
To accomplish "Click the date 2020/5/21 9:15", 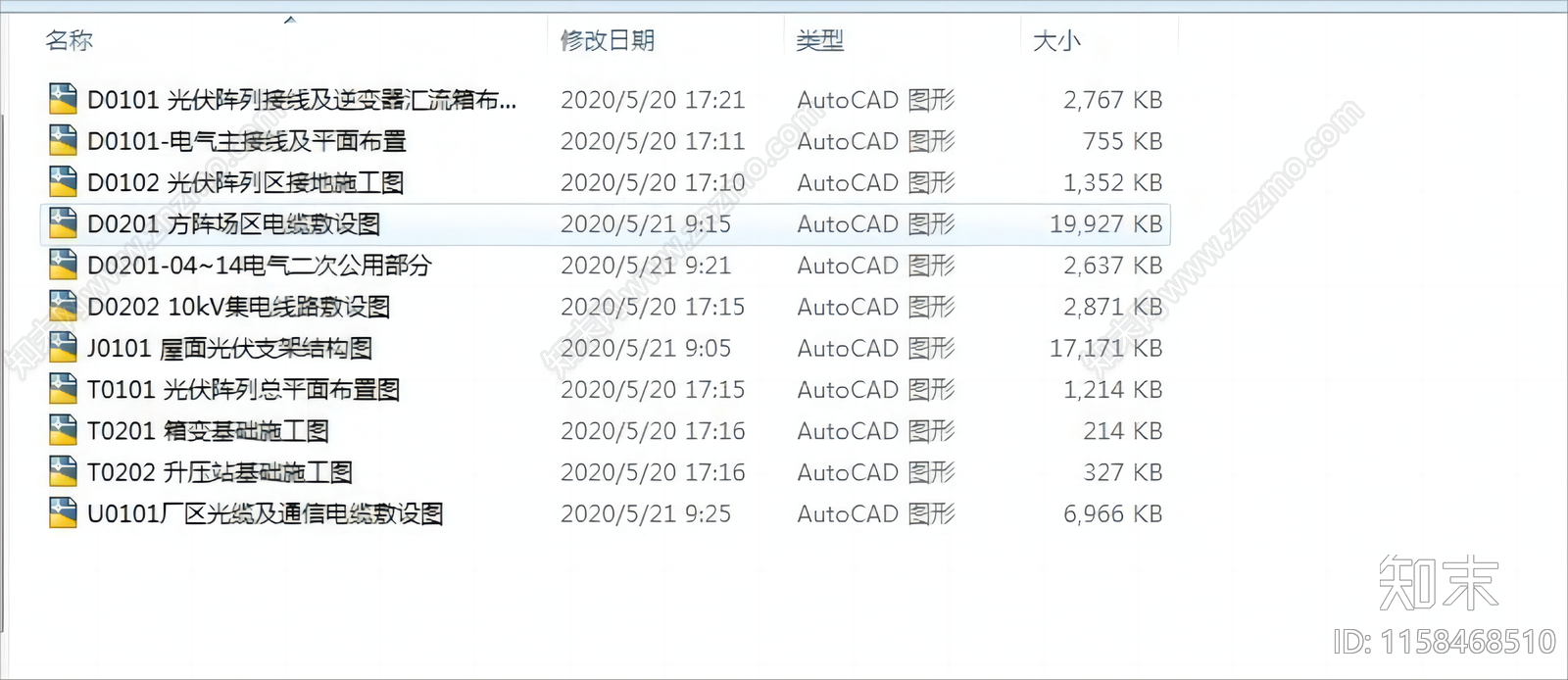I will pos(646,224).
